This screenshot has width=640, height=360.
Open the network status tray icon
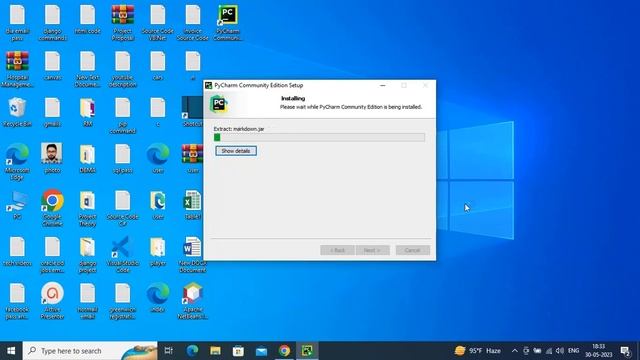[x=549, y=351]
